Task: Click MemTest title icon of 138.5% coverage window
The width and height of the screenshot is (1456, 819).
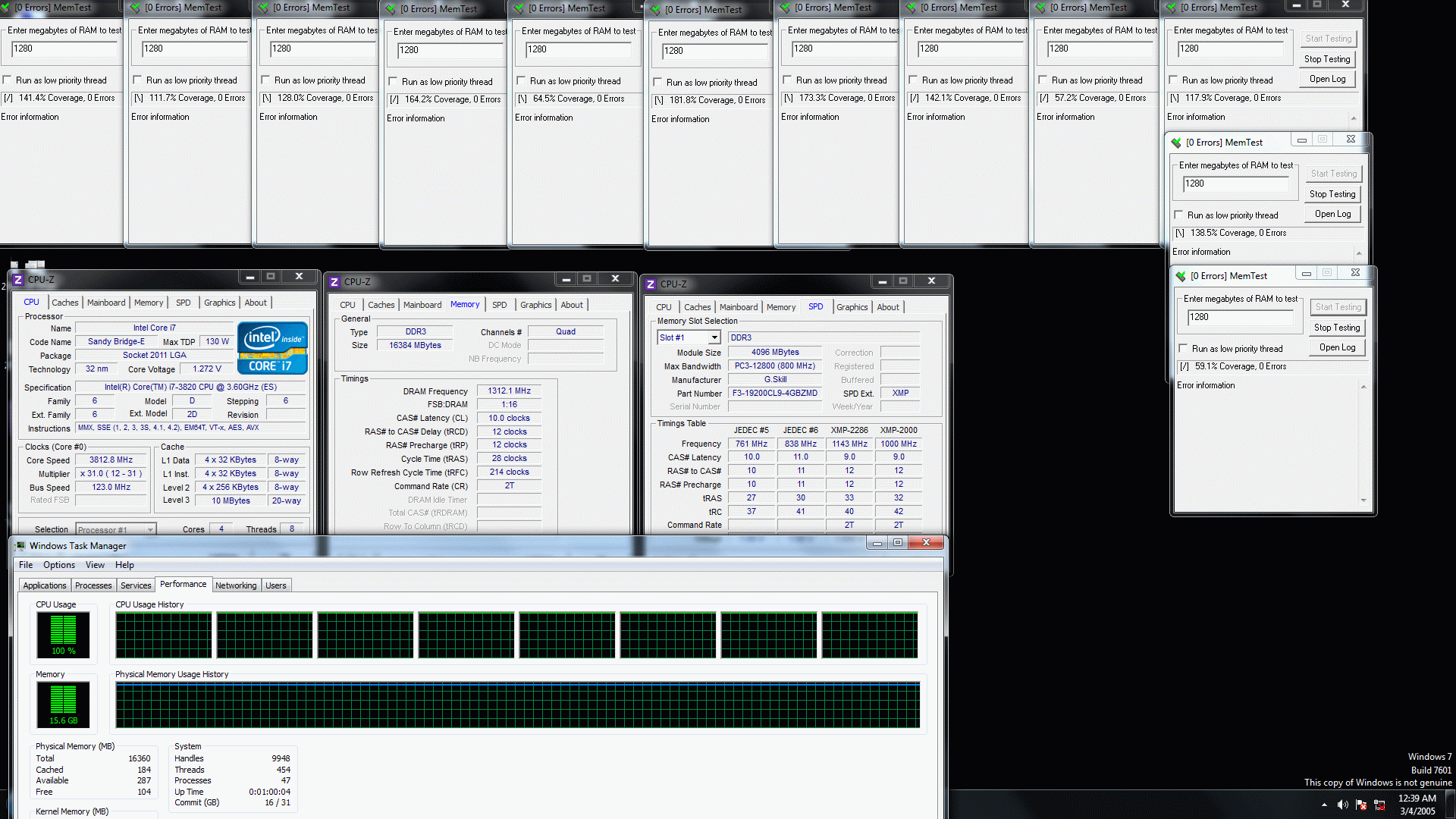Action: pos(1176,143)
